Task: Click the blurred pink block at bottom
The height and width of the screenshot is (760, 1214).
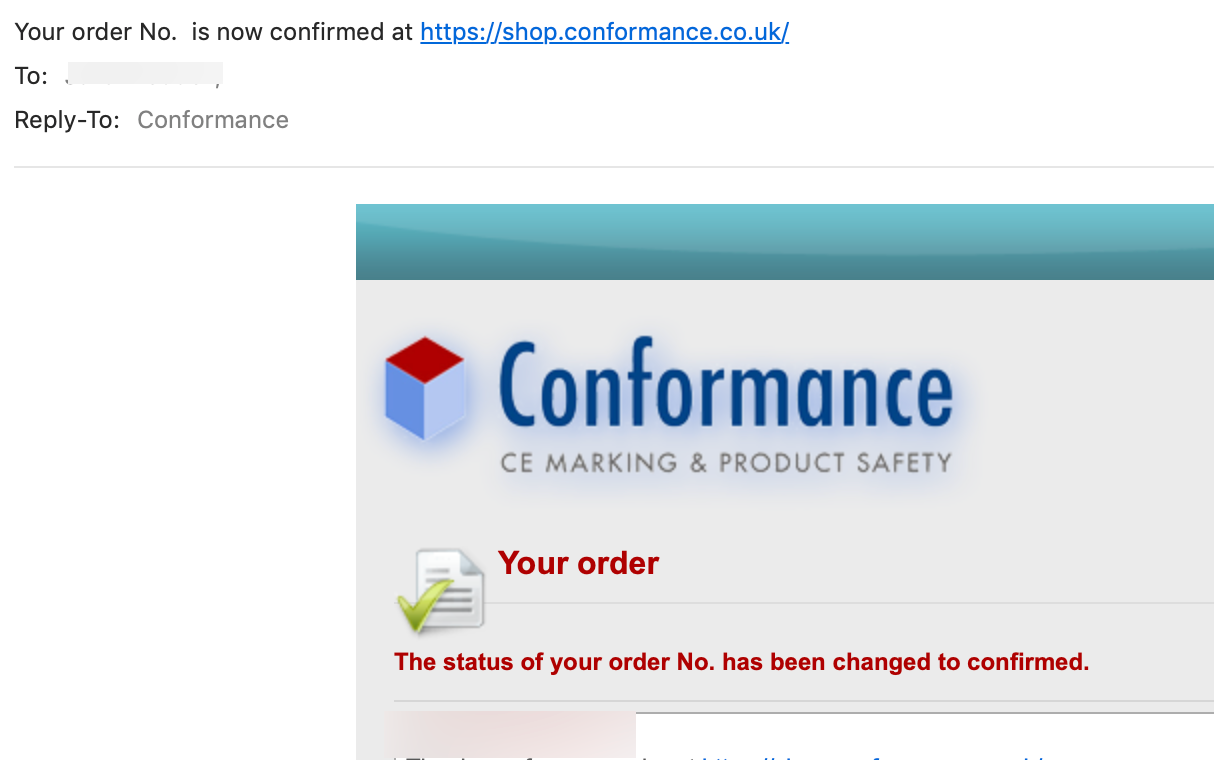Action: 510,735
